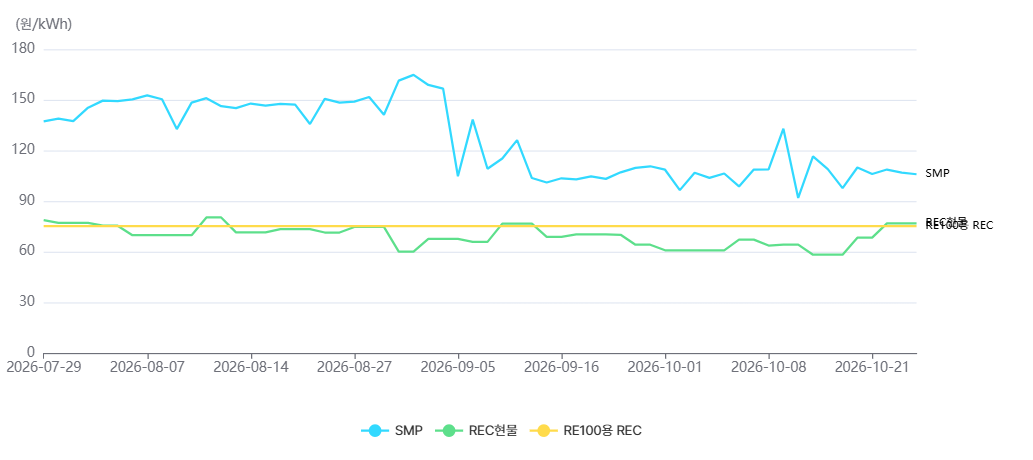1033x460 pixels.
Task: Click the SMP end label beside blue line
Action: [937, 173]
